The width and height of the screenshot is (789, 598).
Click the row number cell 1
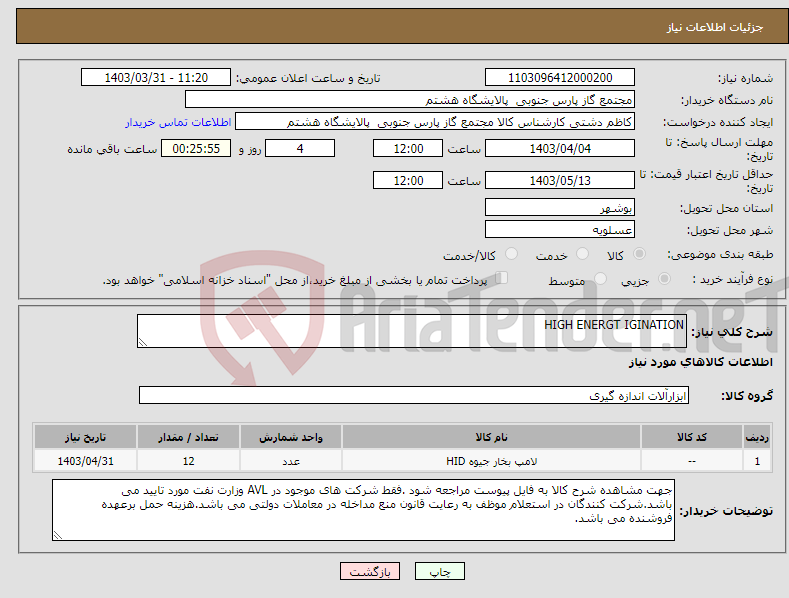click(757, 461)
